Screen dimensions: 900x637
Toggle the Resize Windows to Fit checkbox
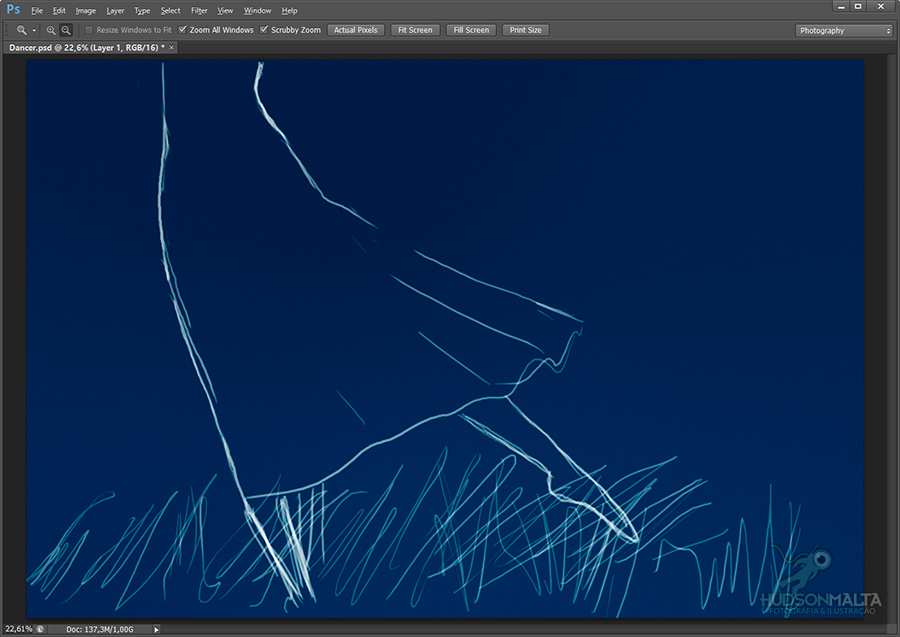pos(88,30)
